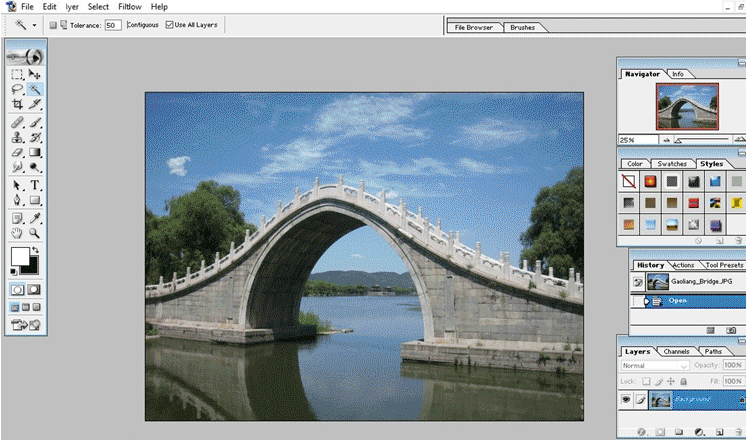Select the History Brush tool
This screenshot has height=440, width=751.
tap(34, 138)
